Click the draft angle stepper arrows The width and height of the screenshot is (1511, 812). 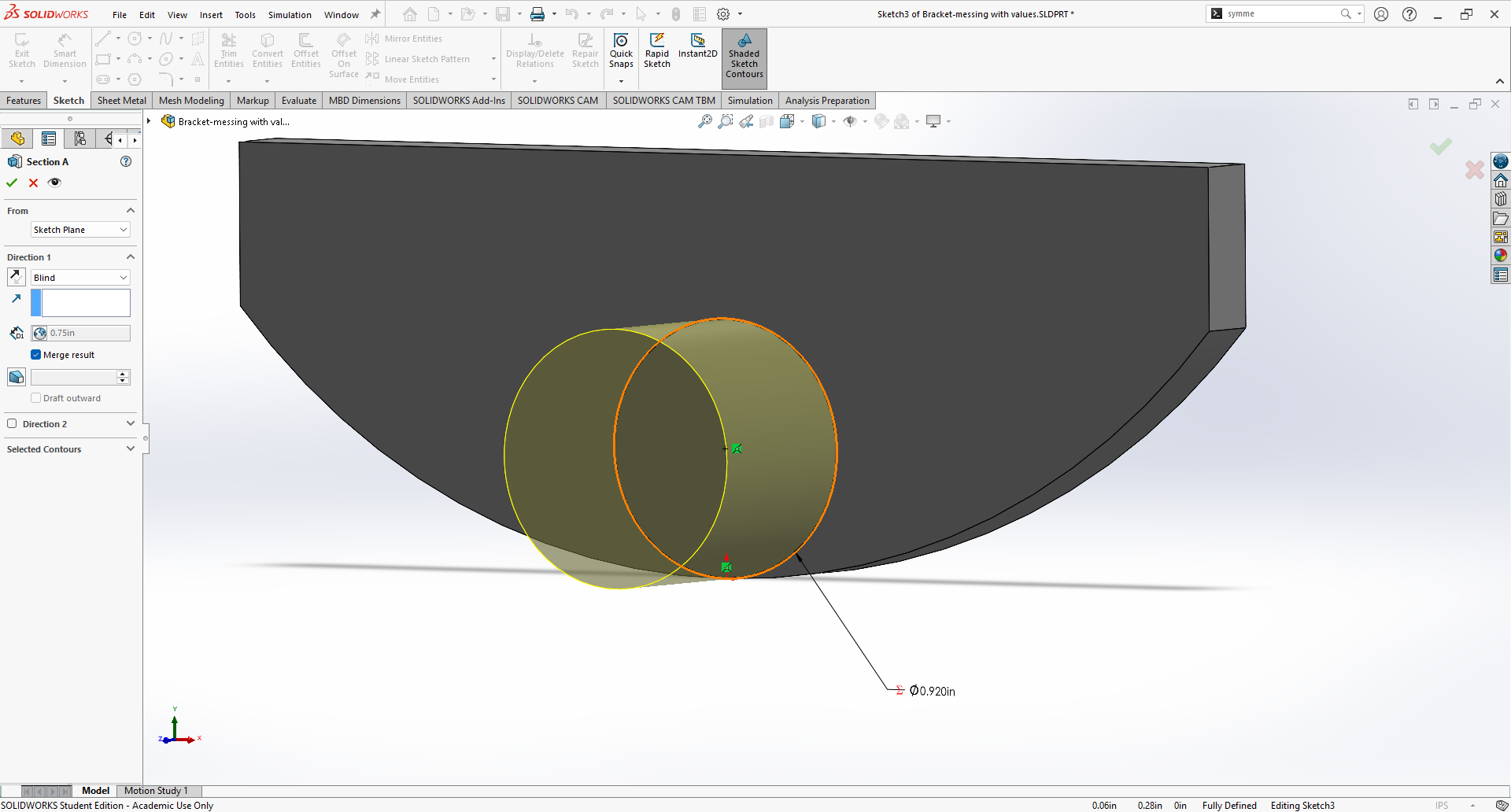coord(123,377)
